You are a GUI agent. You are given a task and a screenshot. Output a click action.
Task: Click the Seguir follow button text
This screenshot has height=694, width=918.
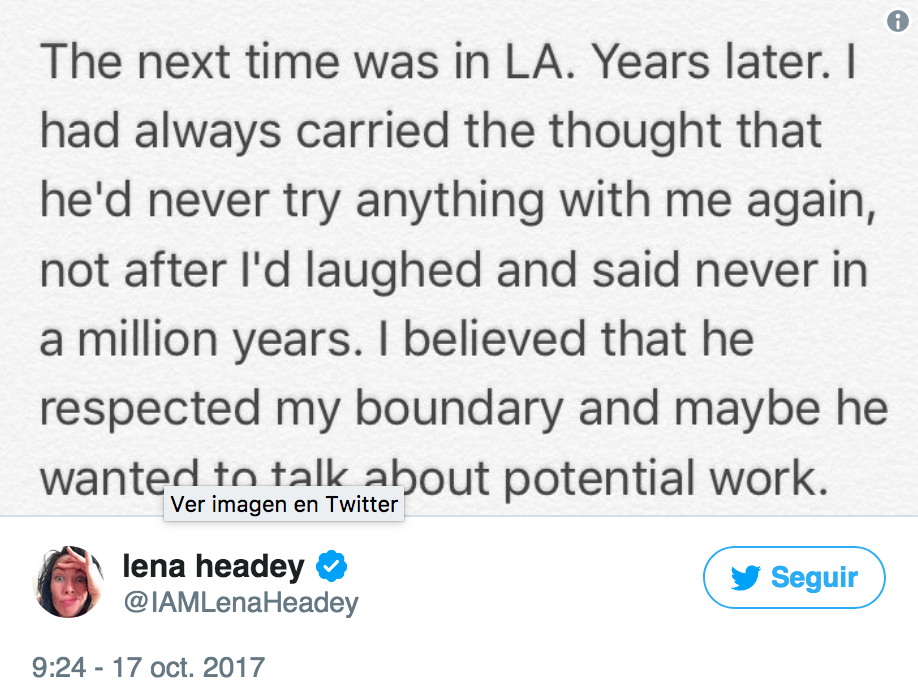[x=814, y=577]
